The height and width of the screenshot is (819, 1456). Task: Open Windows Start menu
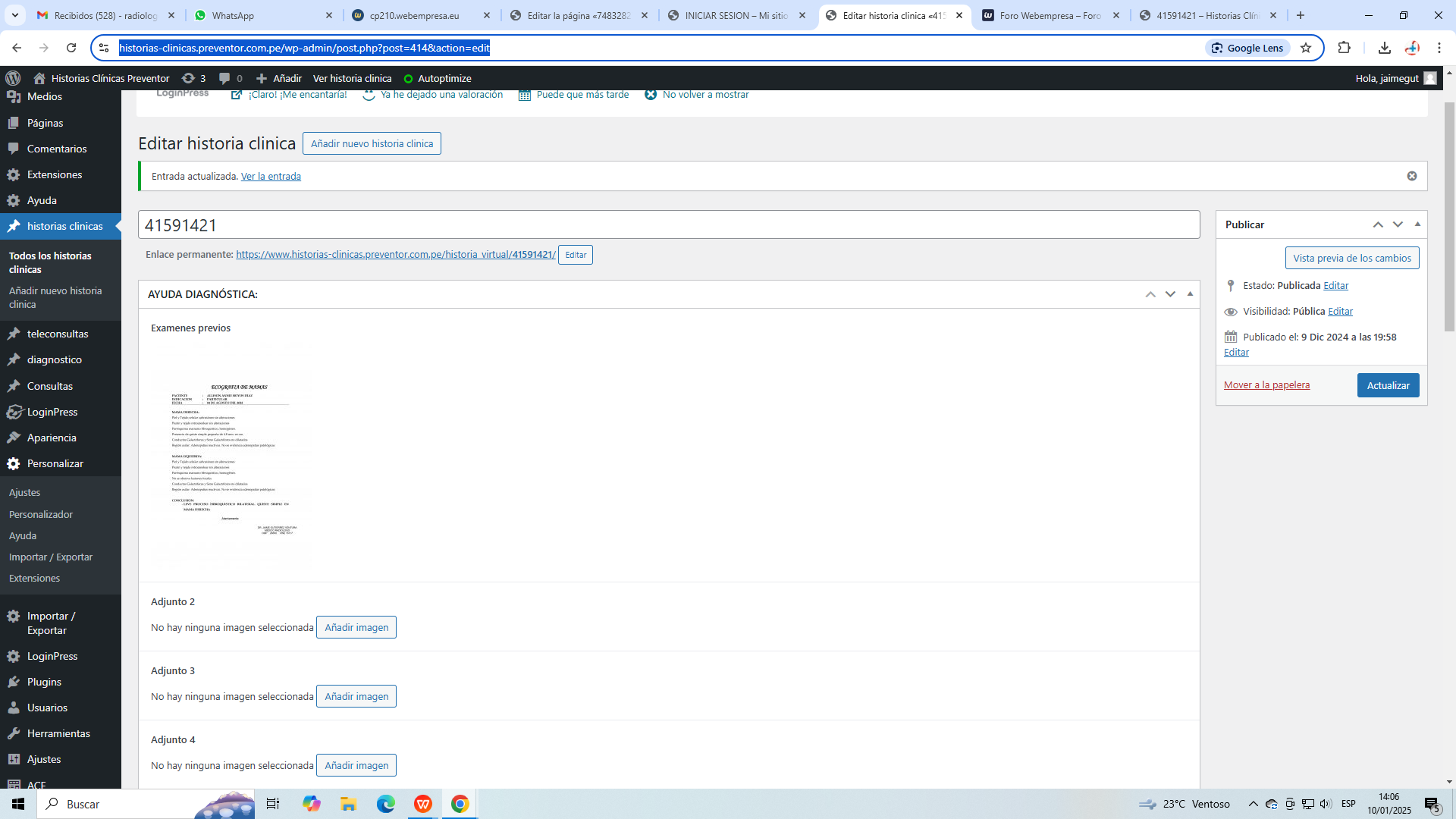pyautogui.click(x=18, y=804)
